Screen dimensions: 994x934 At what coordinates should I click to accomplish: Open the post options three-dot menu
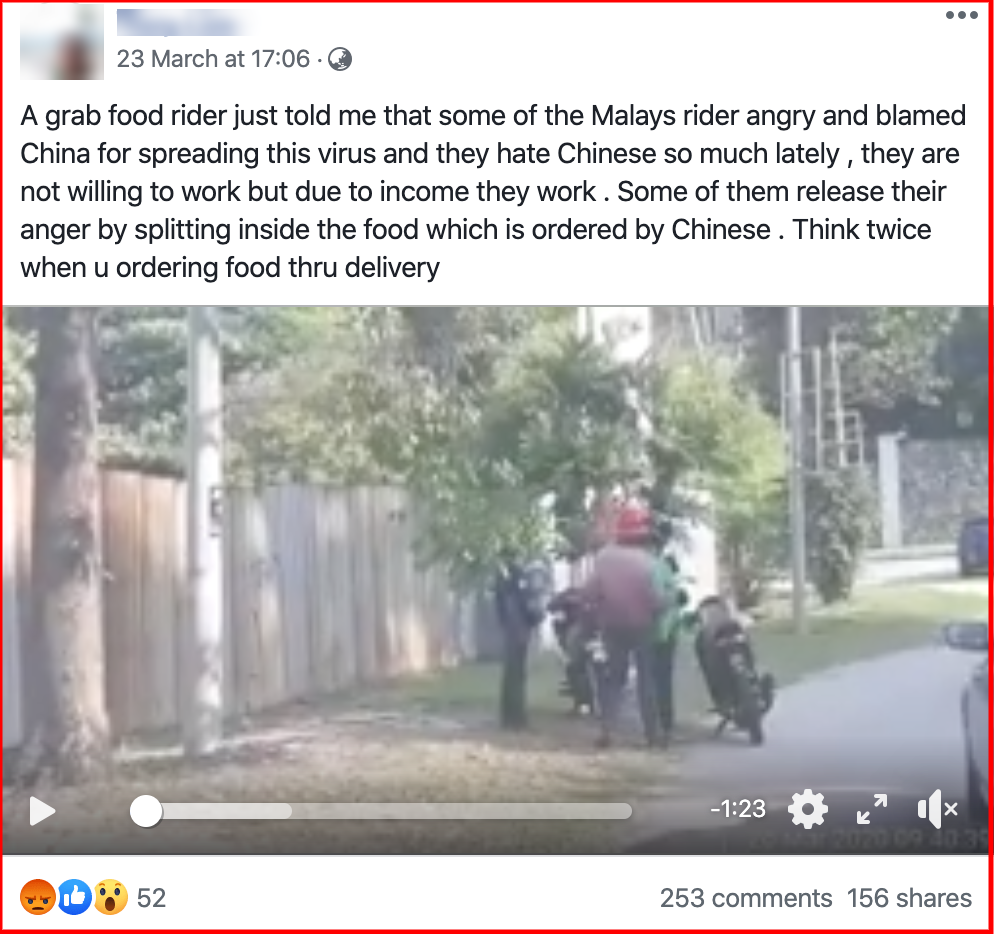pos(962,15)
